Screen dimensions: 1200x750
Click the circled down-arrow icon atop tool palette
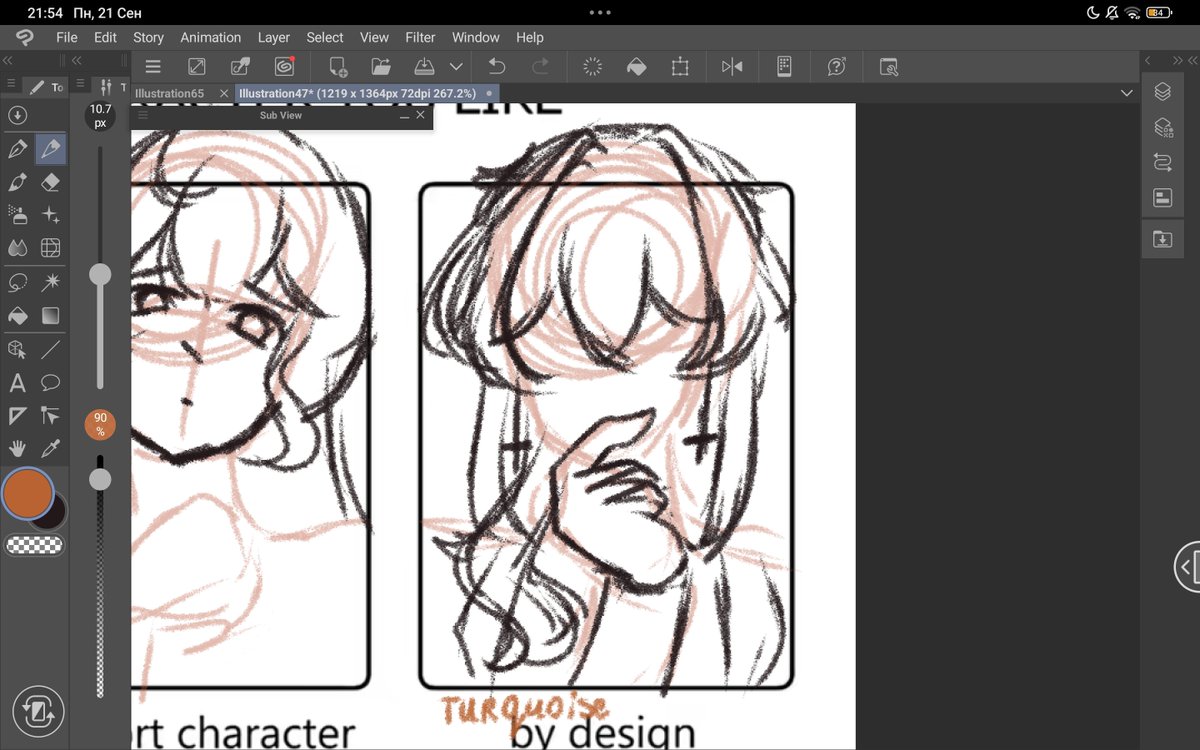tap(17, 115)
